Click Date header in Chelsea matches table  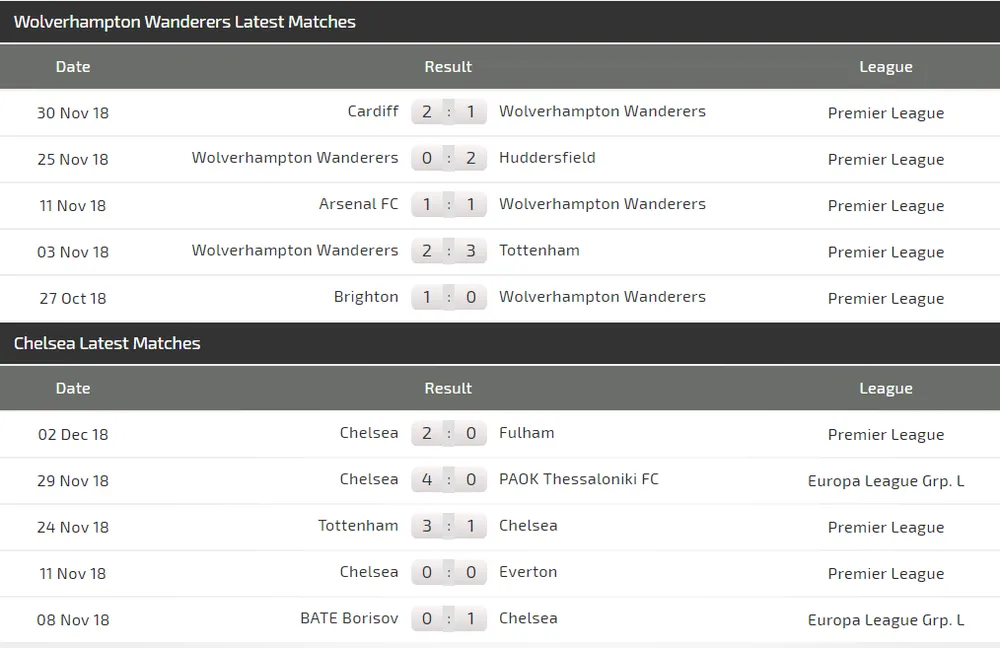pos(73,388)
